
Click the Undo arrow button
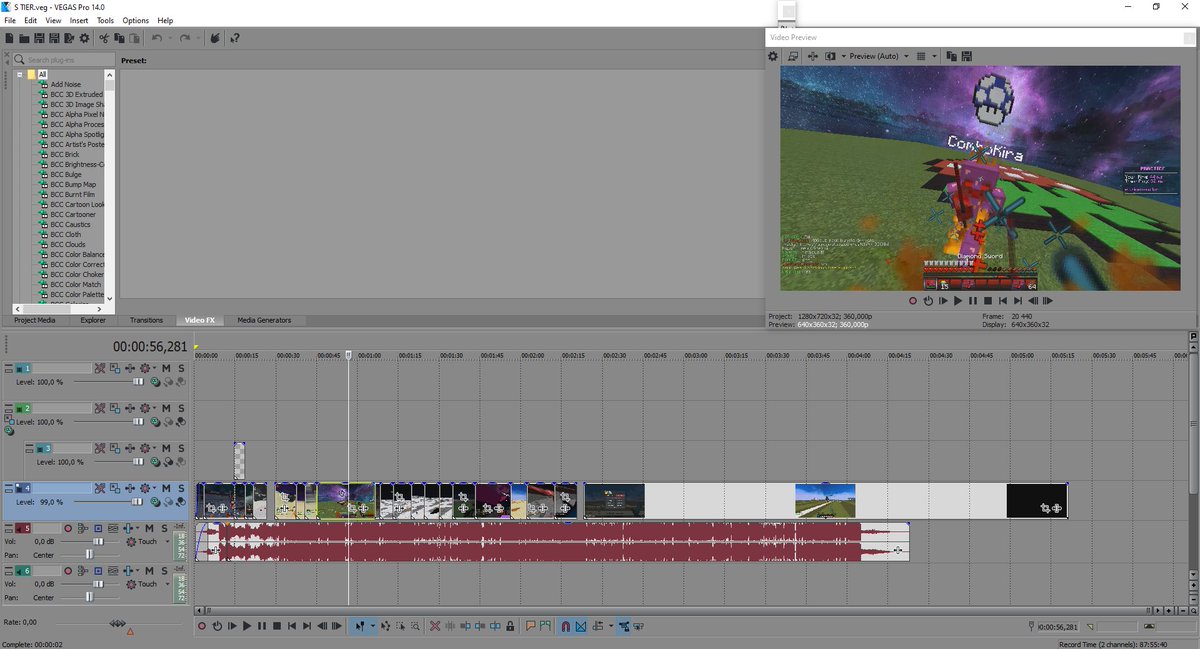[x=157, y=38]
